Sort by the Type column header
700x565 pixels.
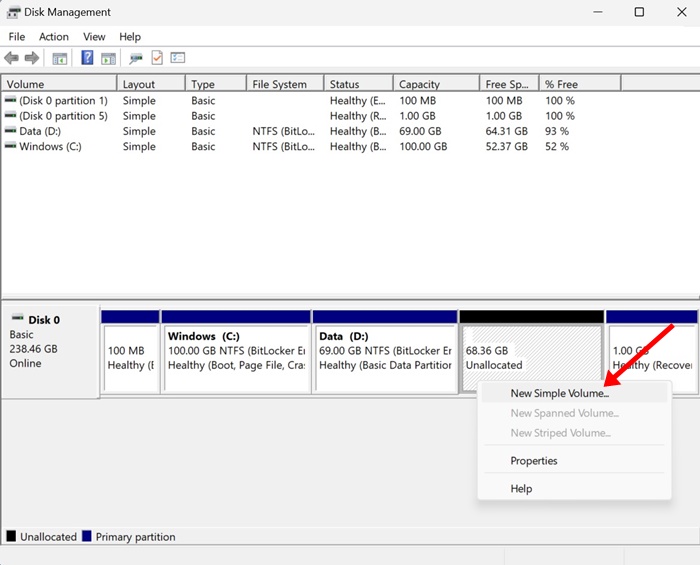[216, 84]
